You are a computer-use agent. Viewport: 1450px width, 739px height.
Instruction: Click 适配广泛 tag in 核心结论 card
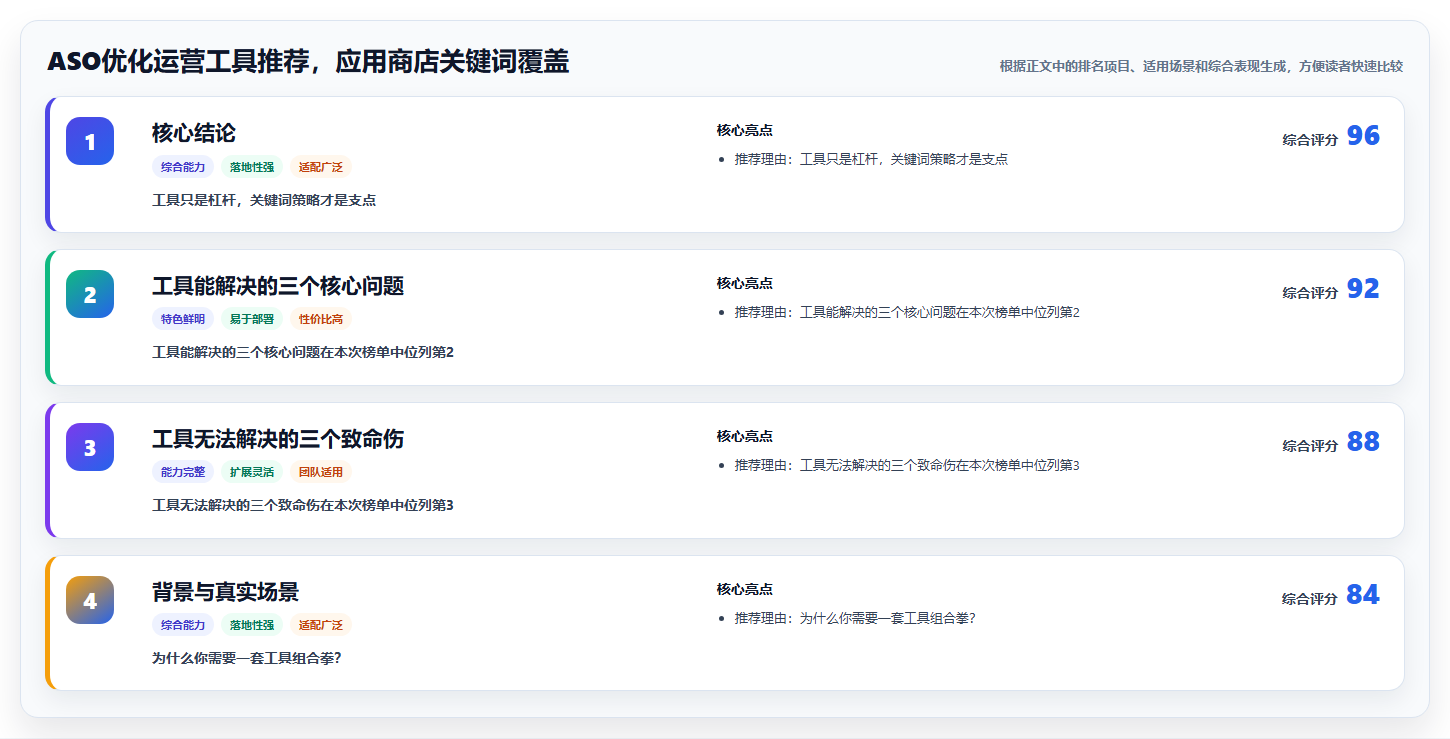[x=321, y=167]
